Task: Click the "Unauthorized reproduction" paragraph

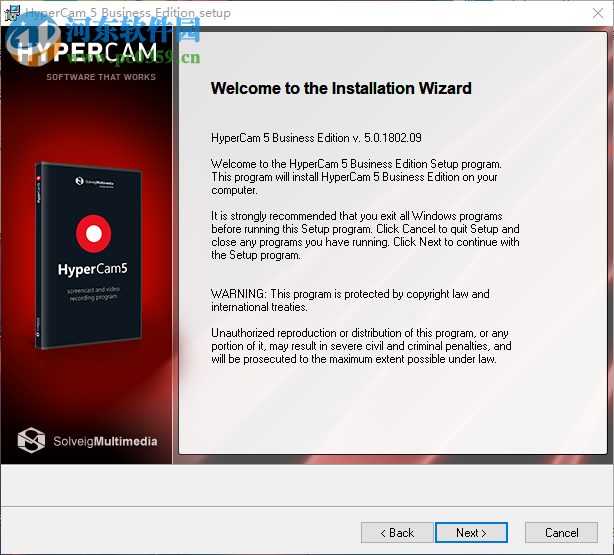Action: point(361,346)
